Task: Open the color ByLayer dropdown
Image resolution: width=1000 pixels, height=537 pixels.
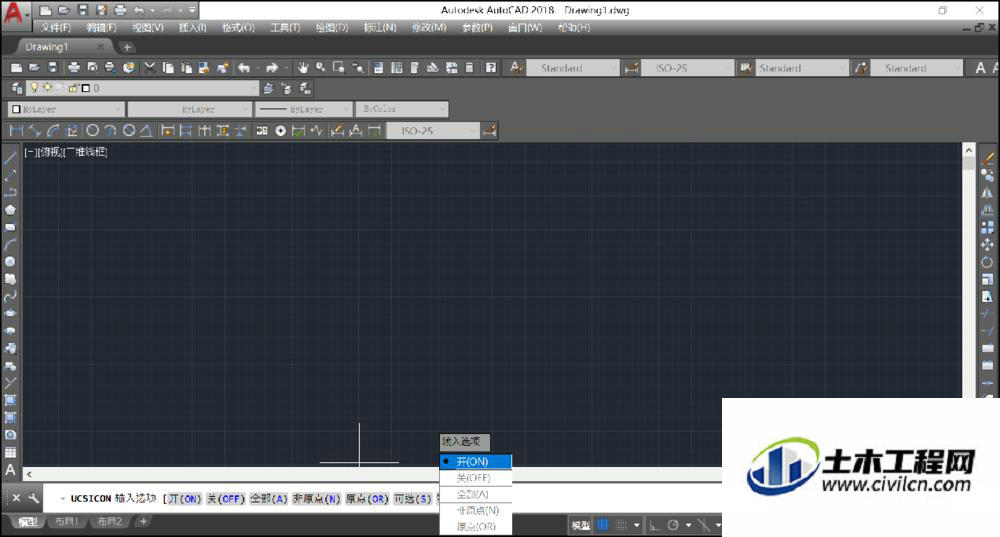Action: (x=66, y=110)
